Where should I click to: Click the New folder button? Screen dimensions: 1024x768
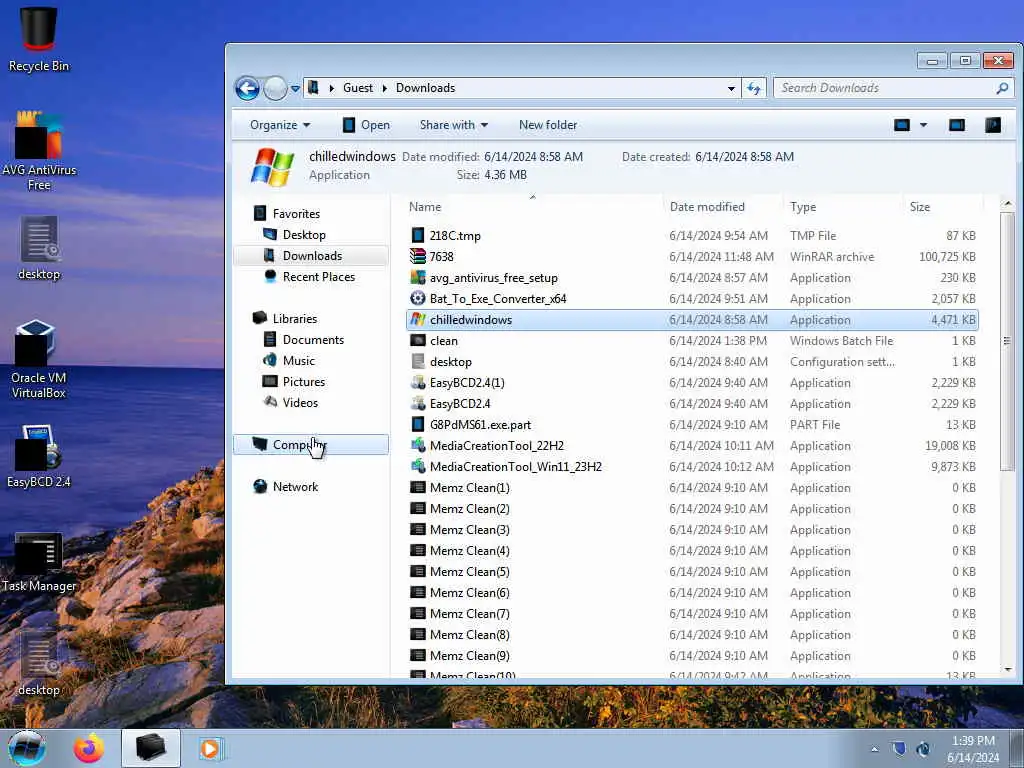(548, 125)
